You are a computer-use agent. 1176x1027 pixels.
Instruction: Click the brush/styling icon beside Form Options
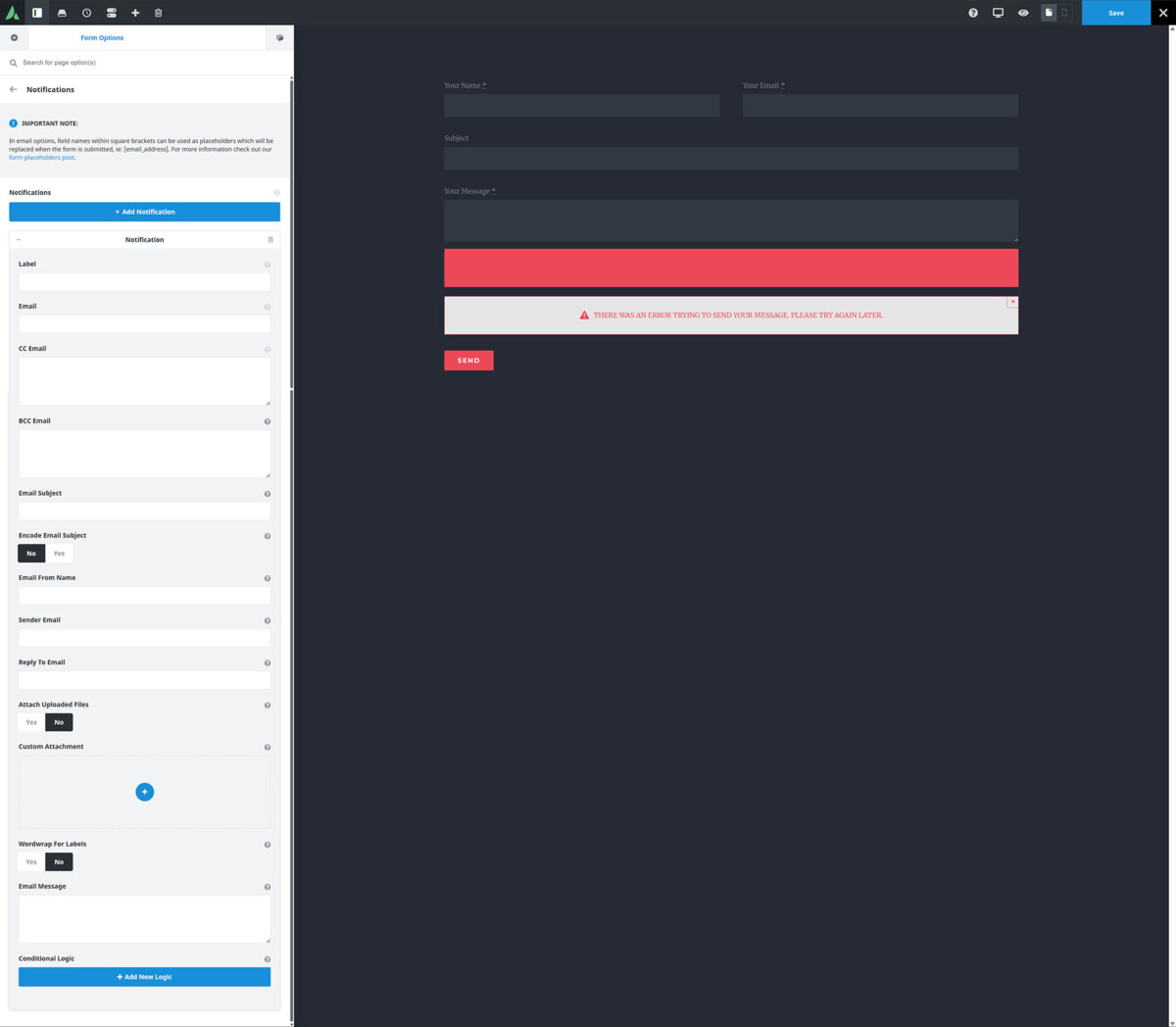pos(278,37)
